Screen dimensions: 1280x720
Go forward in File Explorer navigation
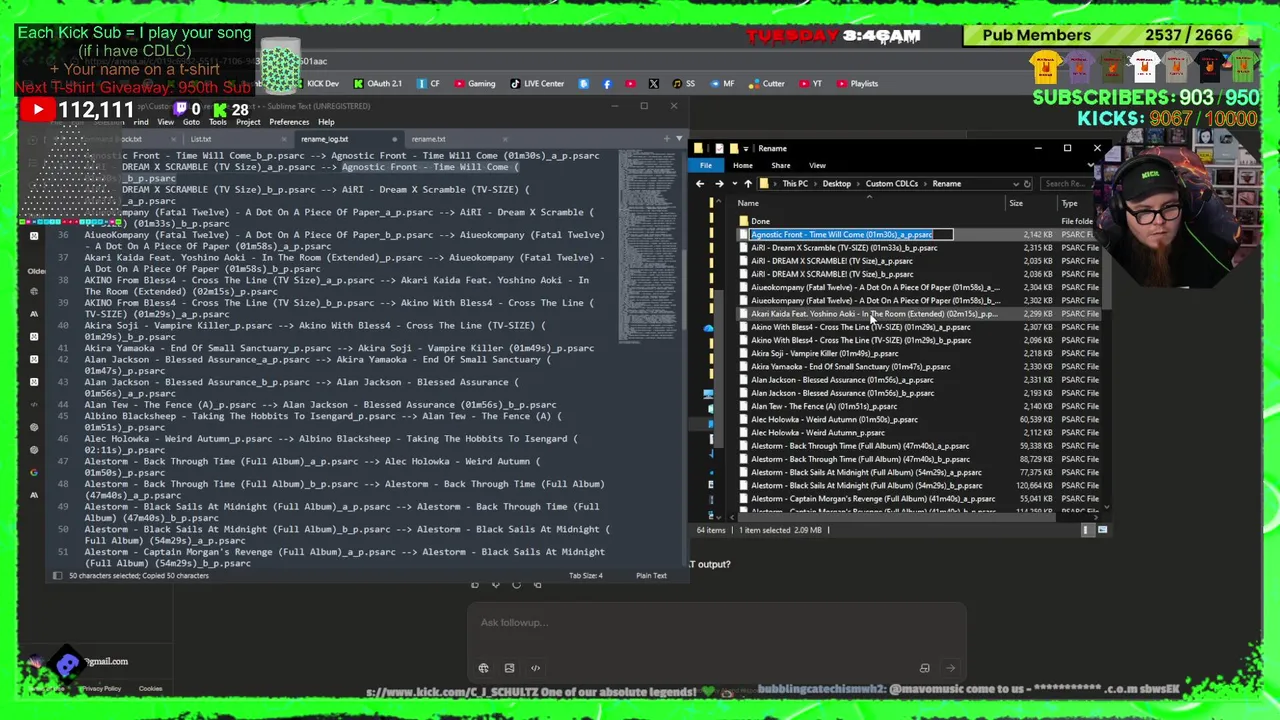[719, 184]
